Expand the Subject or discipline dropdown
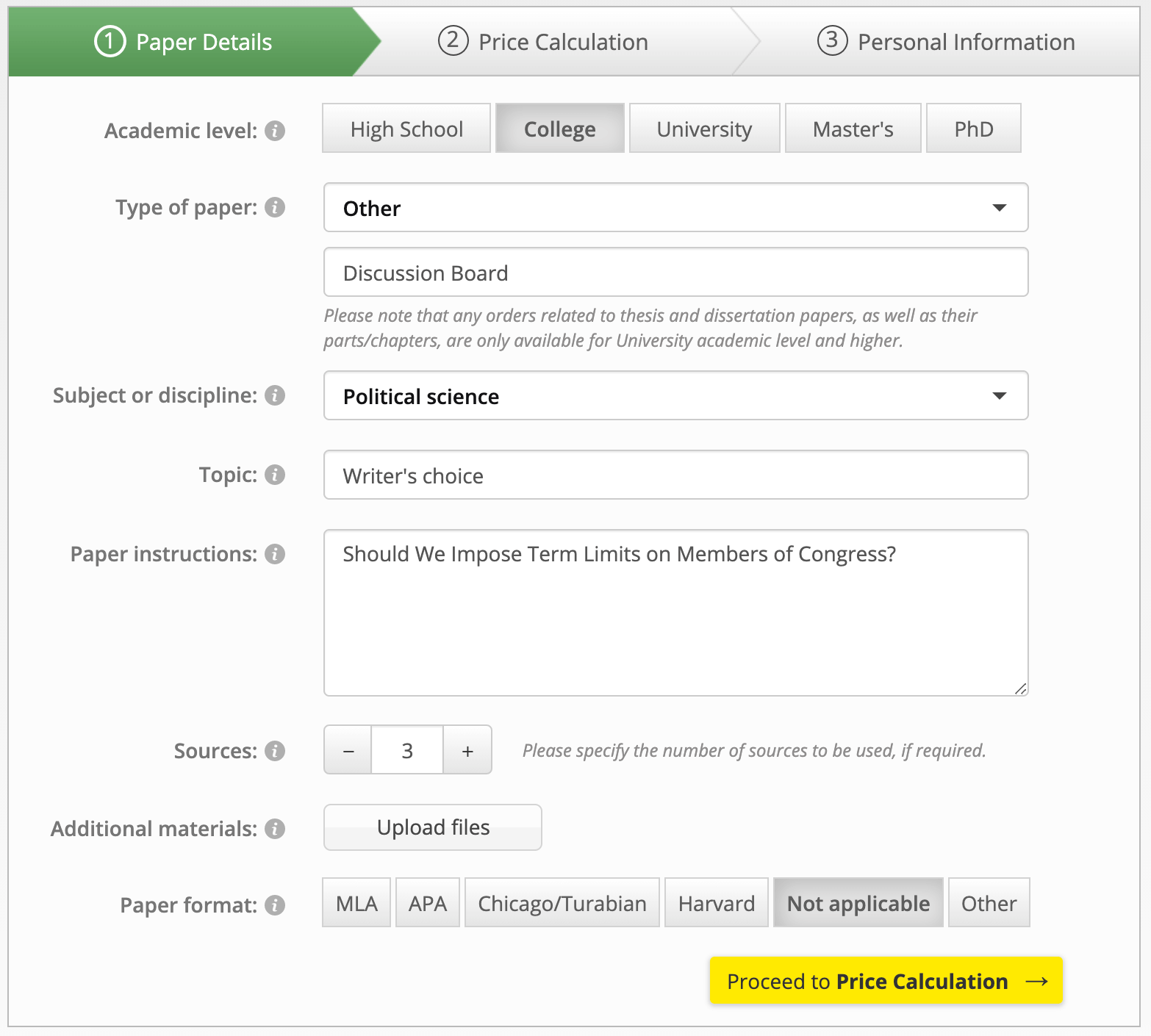The height and width of the screenshot is (1036, 1151). click(x=675, y=396)
